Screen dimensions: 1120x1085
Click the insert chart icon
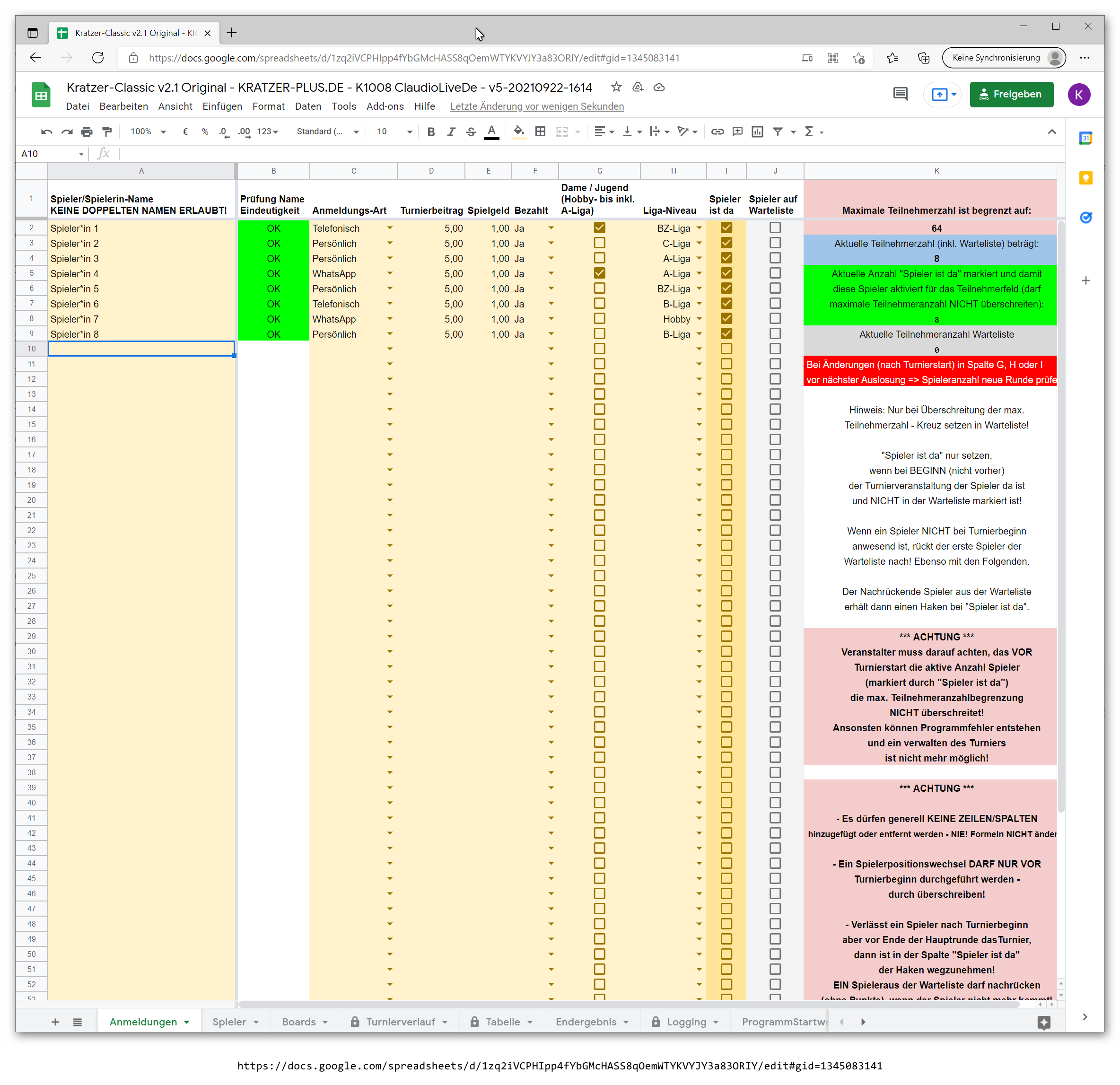pos(757,131)
